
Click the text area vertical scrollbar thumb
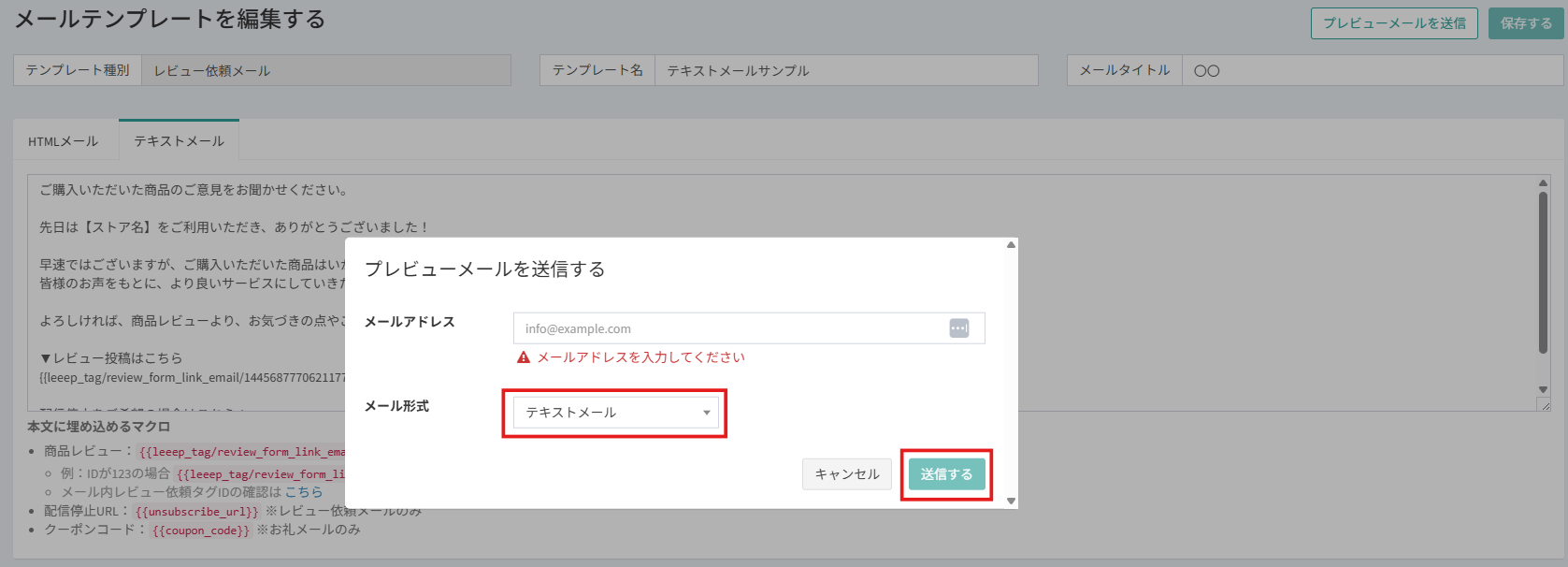[x=1543, y=271]
